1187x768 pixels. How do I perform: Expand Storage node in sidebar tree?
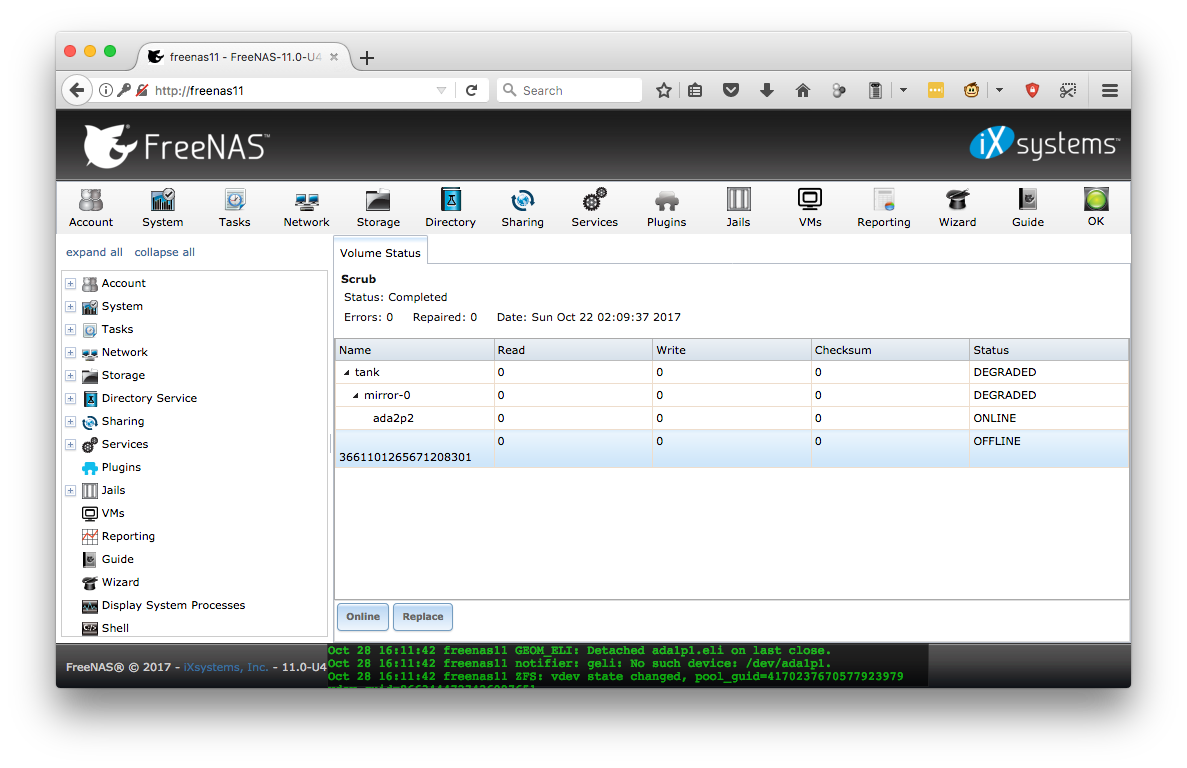70,376
